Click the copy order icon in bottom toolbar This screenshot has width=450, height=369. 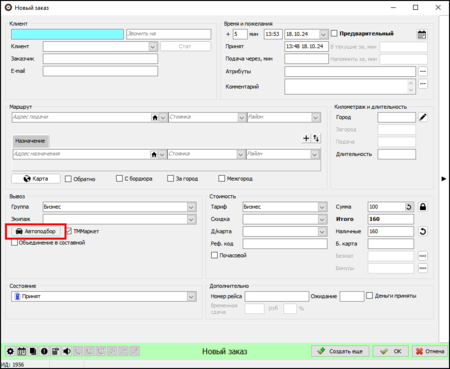click(33, 351)
